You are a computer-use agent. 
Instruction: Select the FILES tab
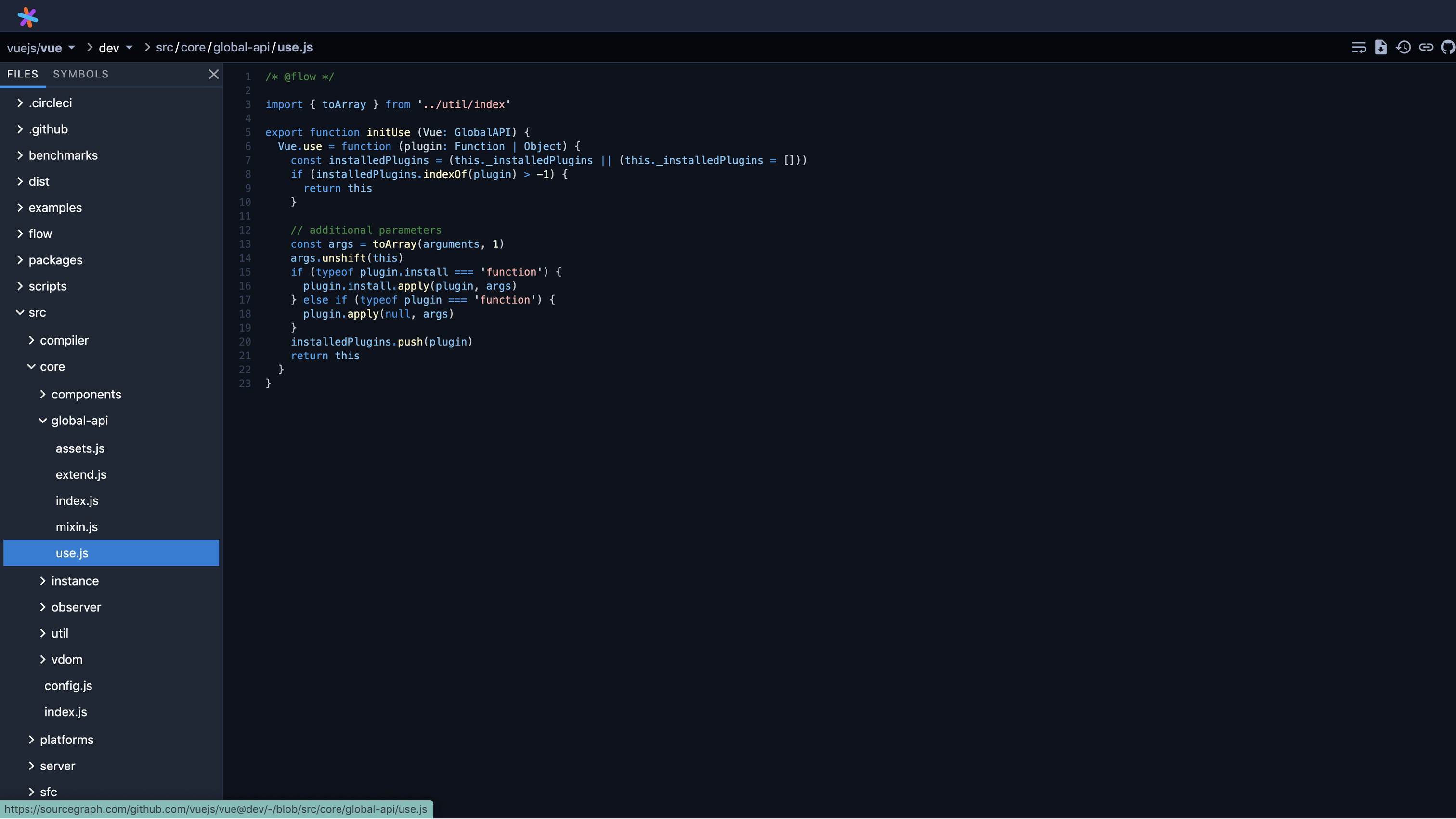pyautogui.click(x=23, y=74)
